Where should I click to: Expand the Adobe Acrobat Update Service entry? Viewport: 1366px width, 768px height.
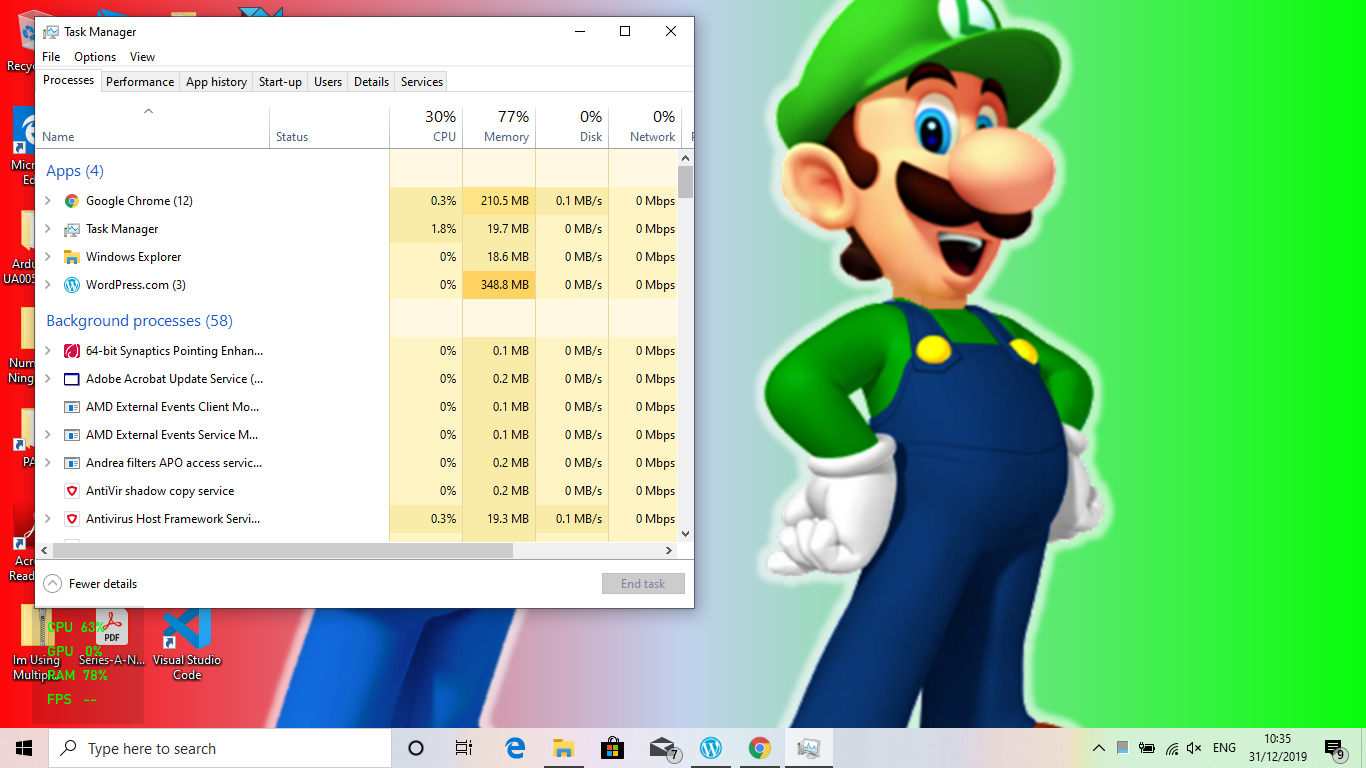point(47,379)
